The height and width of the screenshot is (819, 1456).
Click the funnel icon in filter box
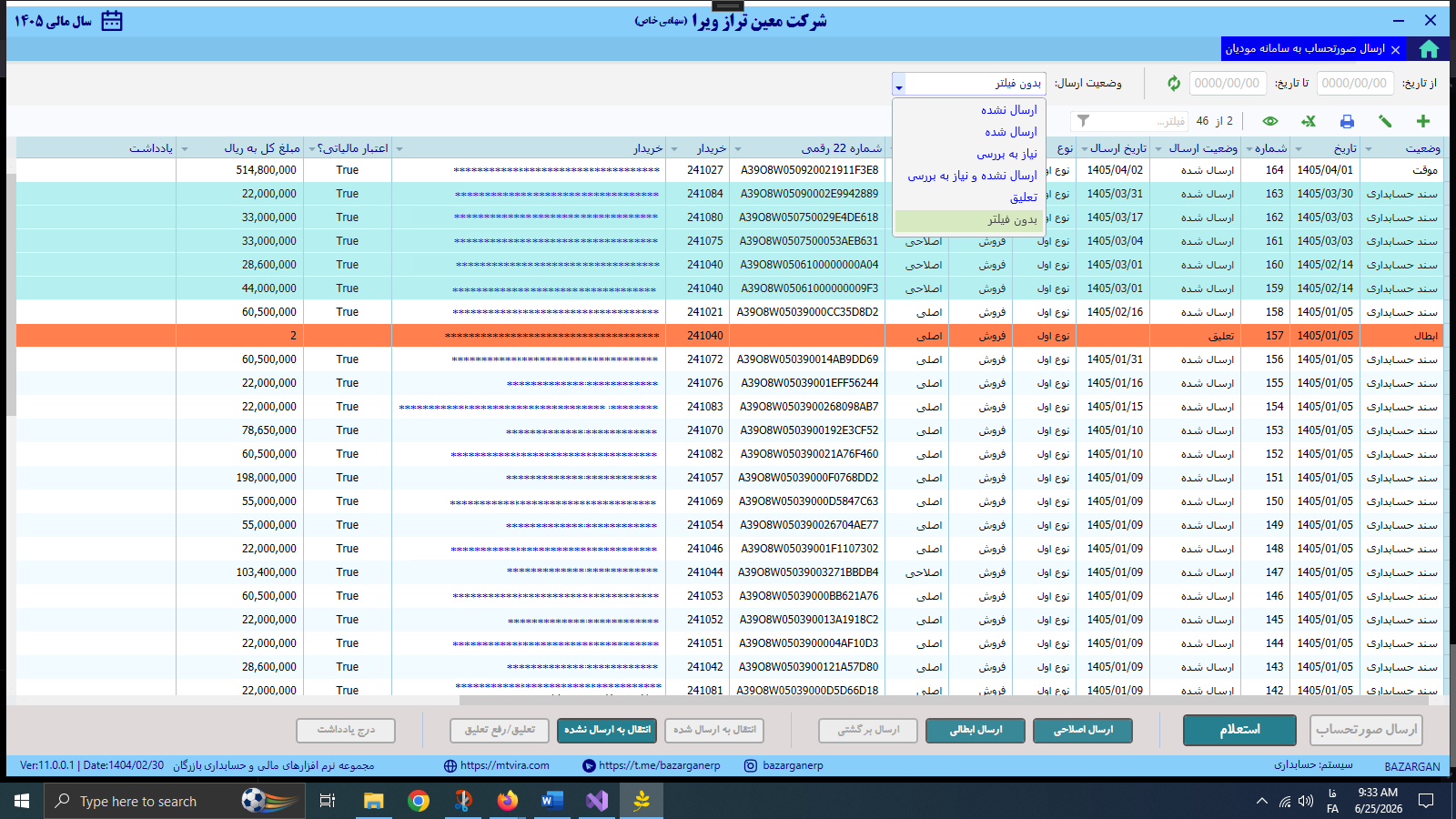pyautogui.click(x=1083, y=121)
